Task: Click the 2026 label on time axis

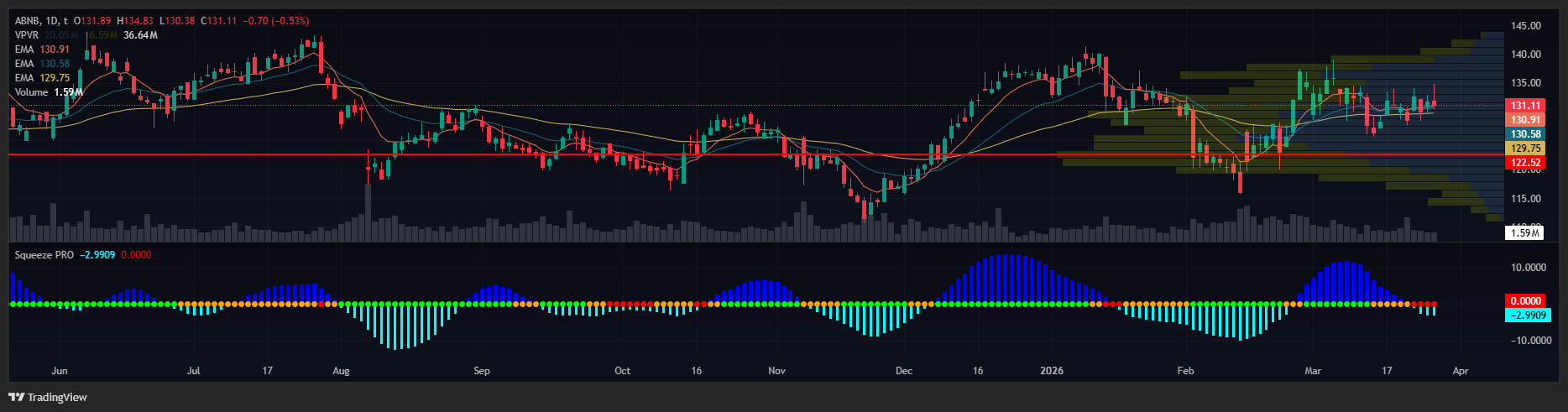Action: click(x=1052, y=371)
